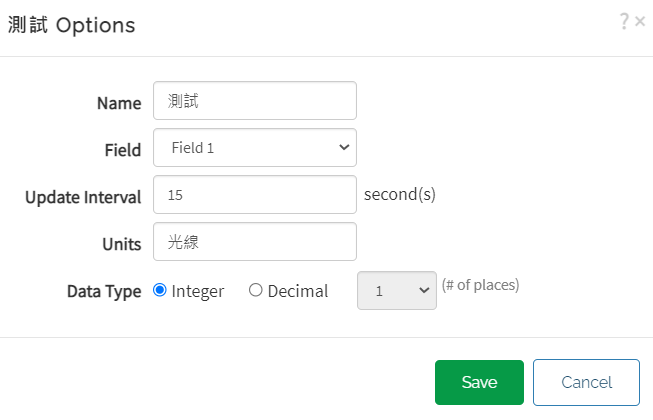Viewport: 653px width, 420px height.
Task: Focus the Units field containing 光線
Action: point(255,242)
